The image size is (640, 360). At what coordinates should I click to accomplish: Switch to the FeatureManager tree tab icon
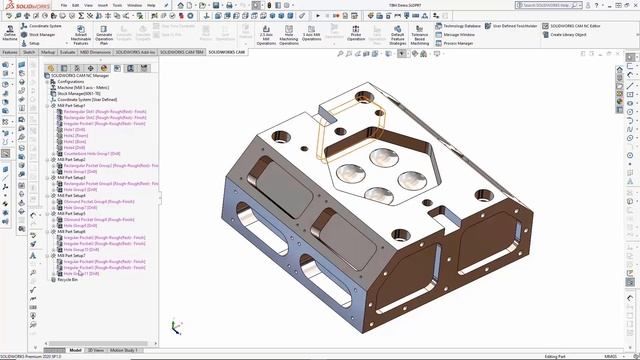[x=51, y=68]
